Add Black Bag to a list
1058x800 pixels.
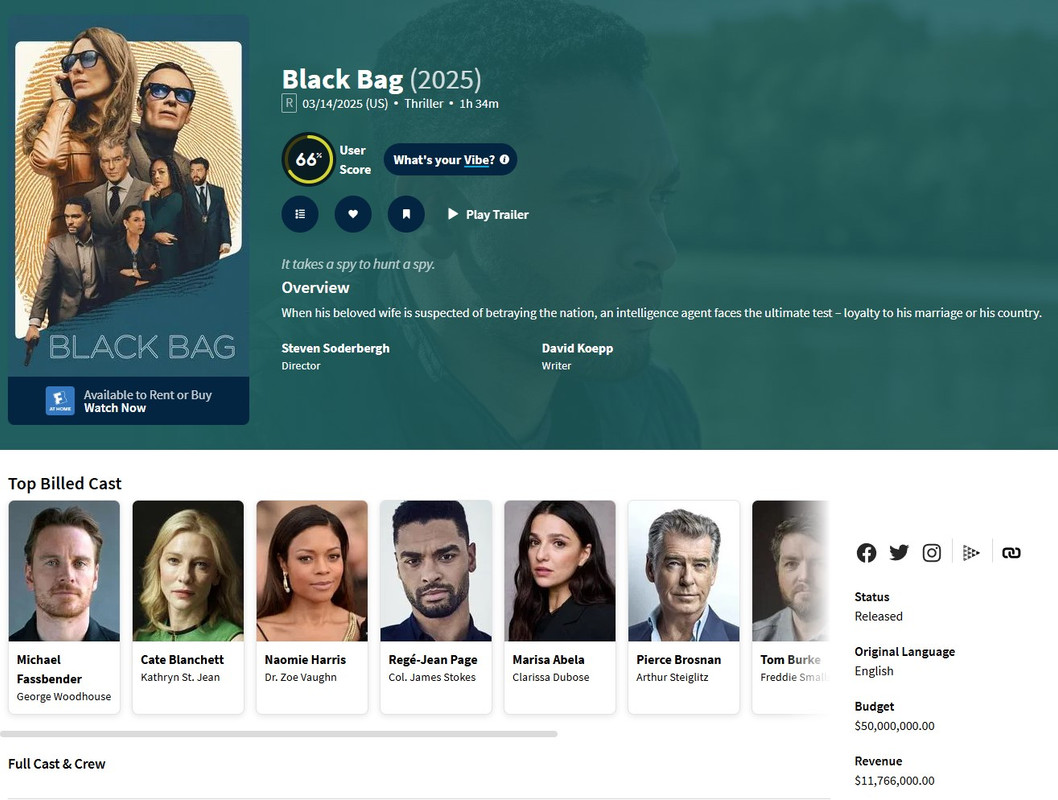coord(300,214)
